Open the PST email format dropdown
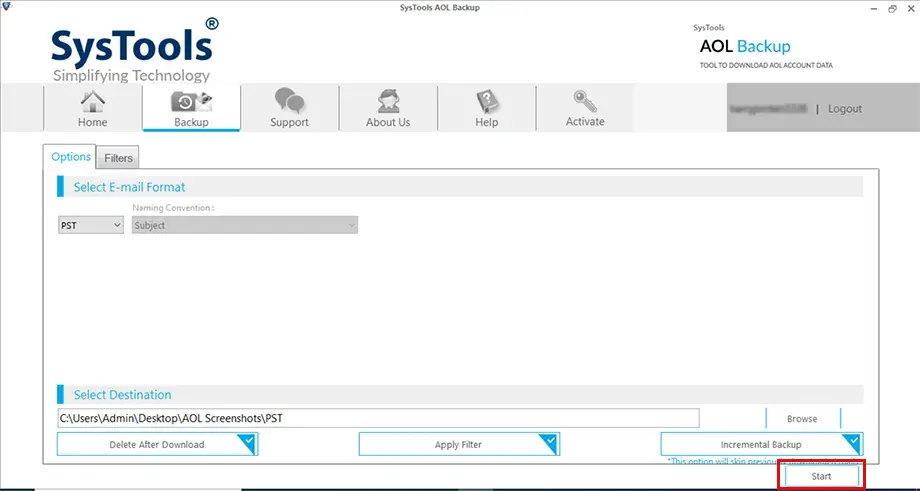Screen dimensions: 920x491 pyautogui.click(x=91, y=225)
